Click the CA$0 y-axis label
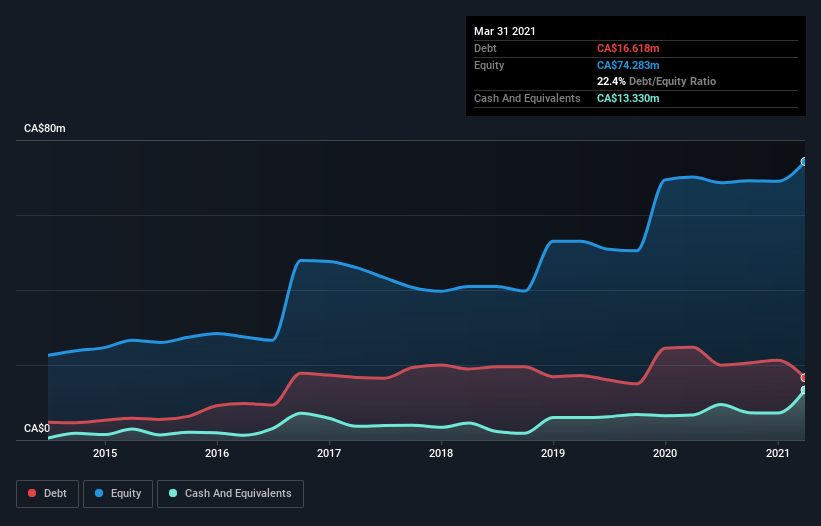 click(x=37, y=428)
